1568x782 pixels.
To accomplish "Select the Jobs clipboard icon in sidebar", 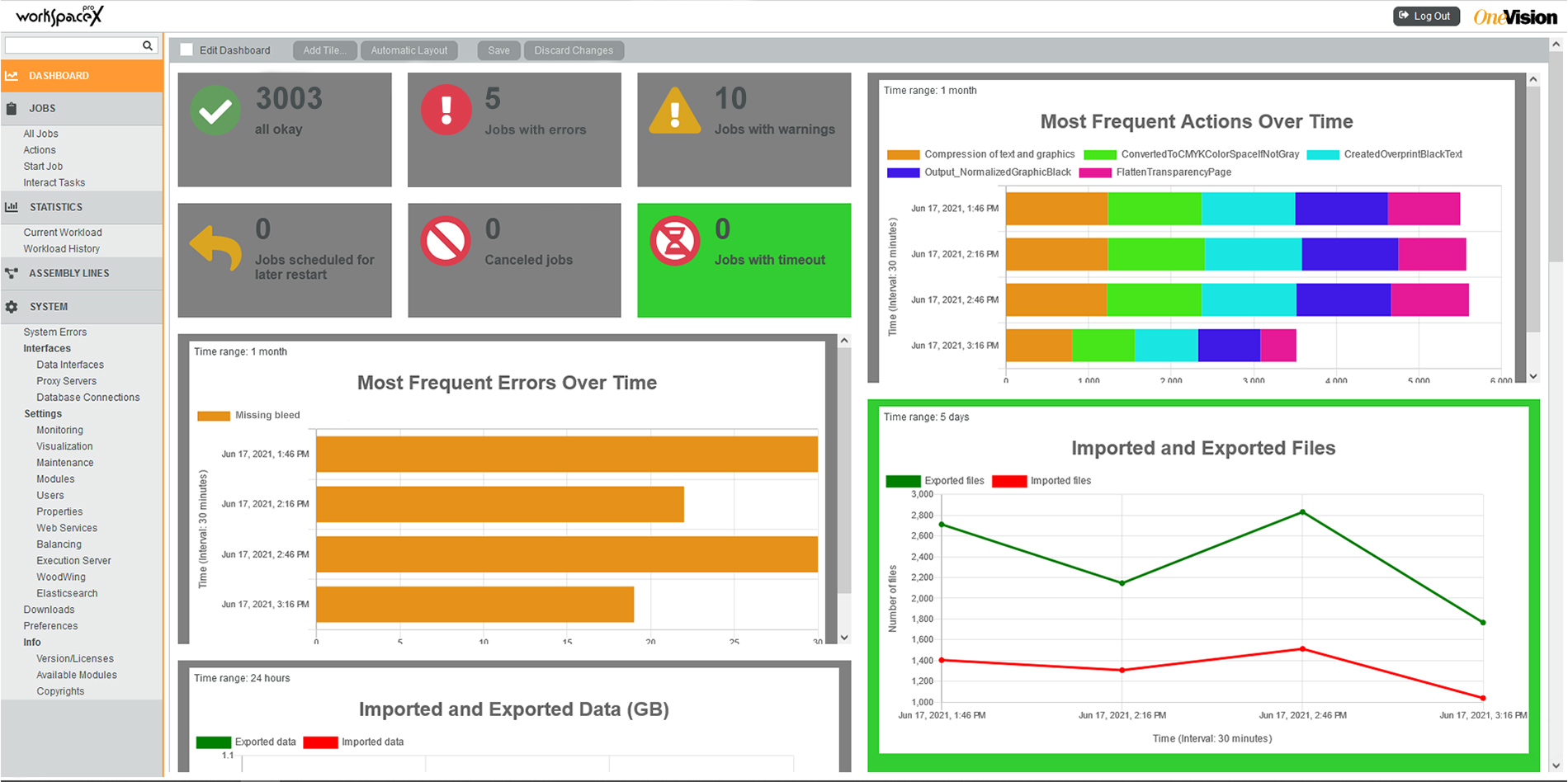I will [x=12, y=108].
